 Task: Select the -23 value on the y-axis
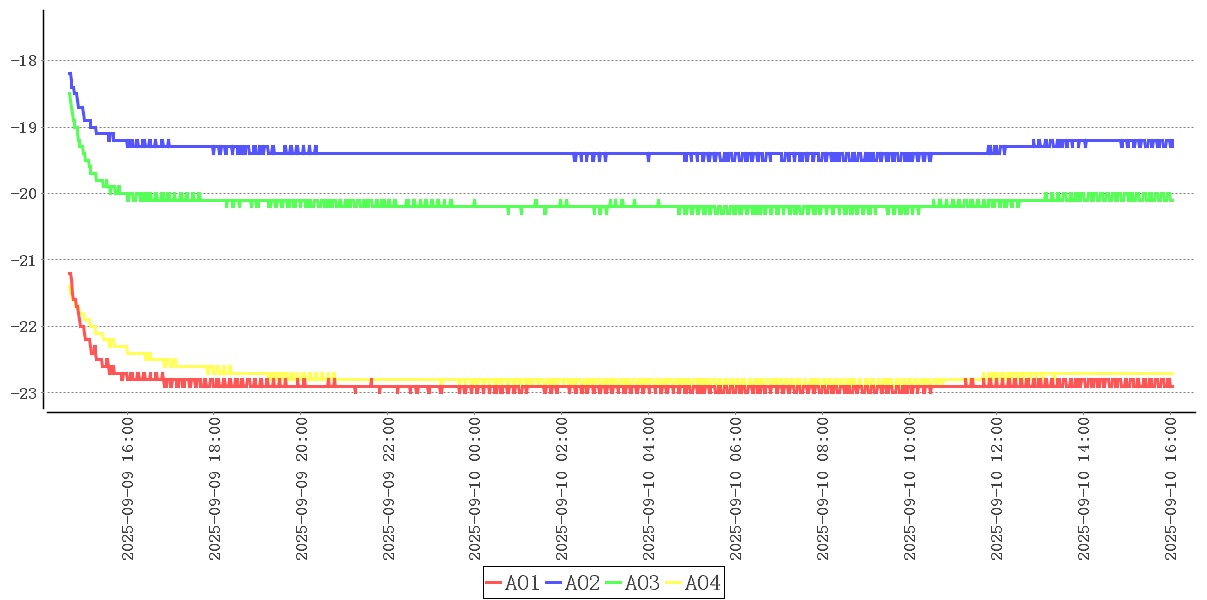[22, 393]
